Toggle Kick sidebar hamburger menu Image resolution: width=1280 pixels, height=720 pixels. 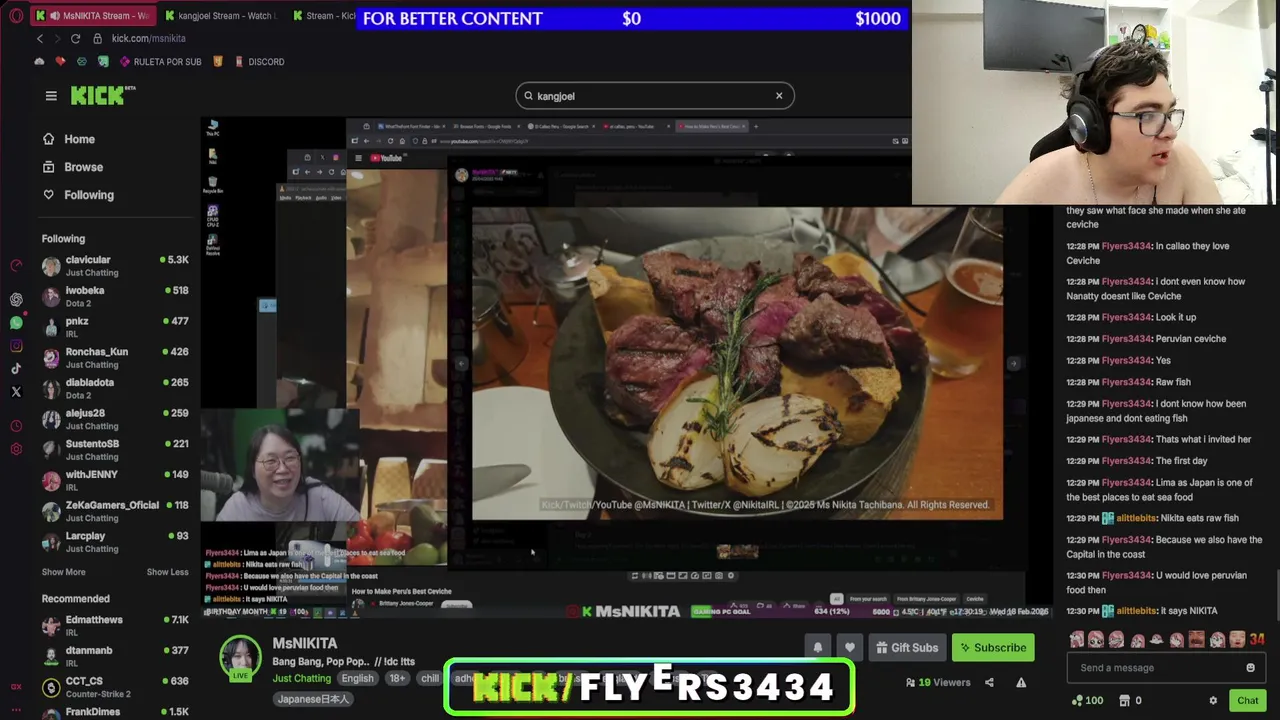[x=51, y=96]
